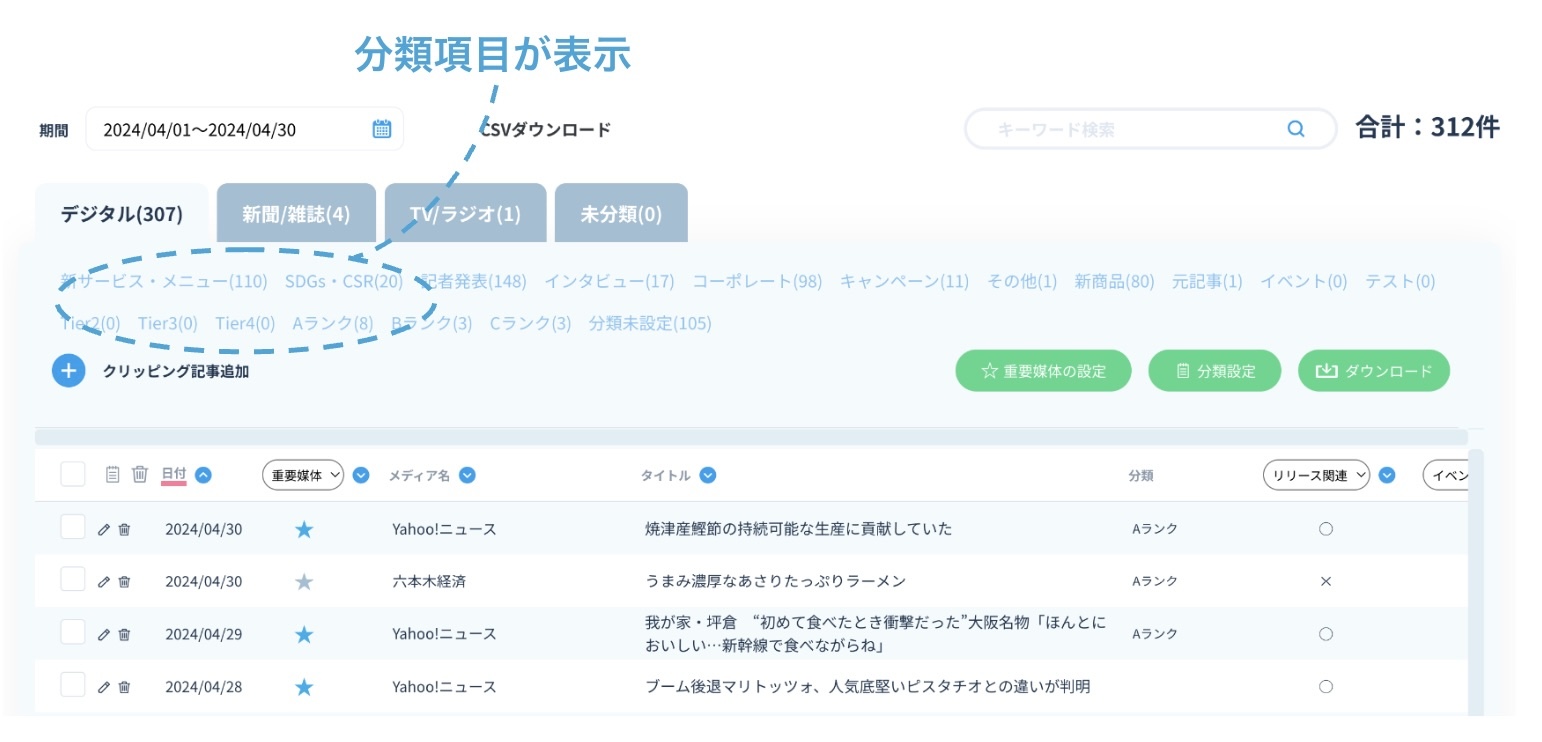Click the 分類設定 button

click(x=1215, y=371)
